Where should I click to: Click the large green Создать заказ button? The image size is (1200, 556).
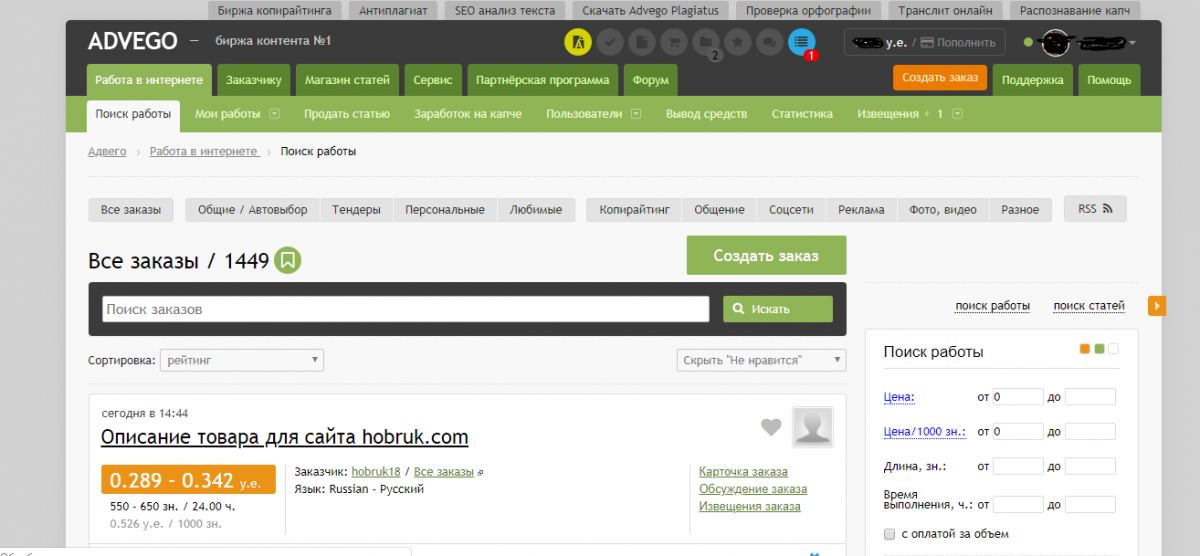[766, 256]
